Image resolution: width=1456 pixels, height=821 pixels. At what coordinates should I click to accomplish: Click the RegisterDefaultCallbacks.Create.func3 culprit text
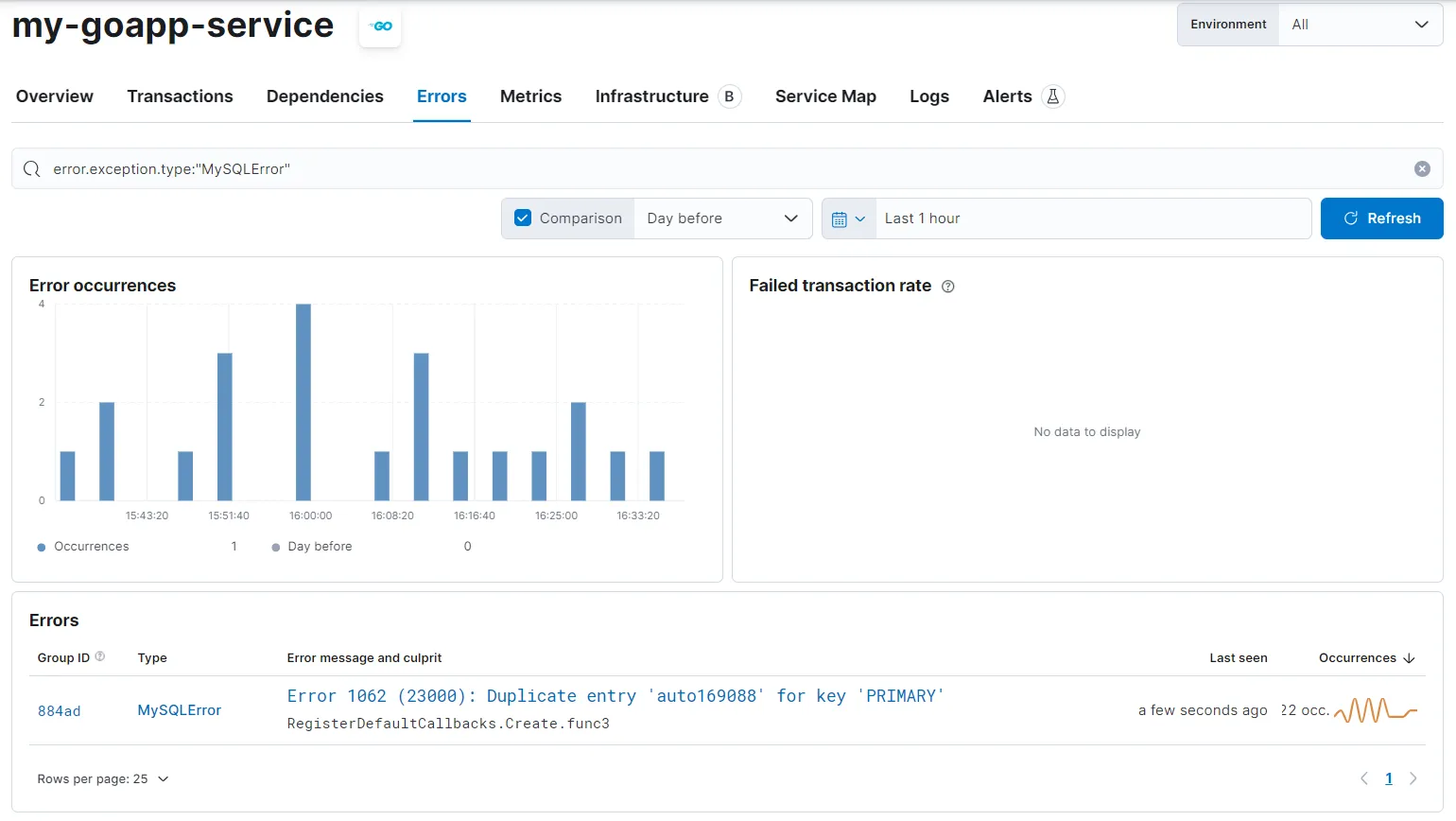pos(448,724)
